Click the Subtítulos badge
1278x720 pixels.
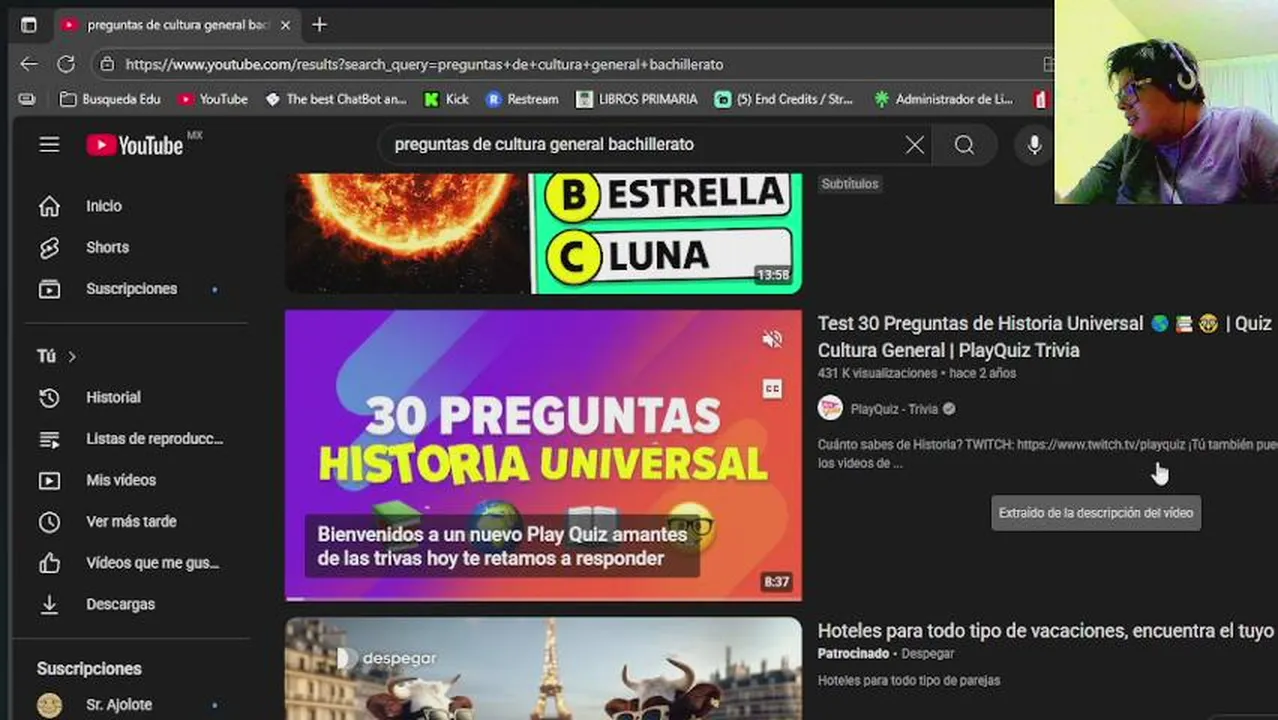[x=850, y=184]
